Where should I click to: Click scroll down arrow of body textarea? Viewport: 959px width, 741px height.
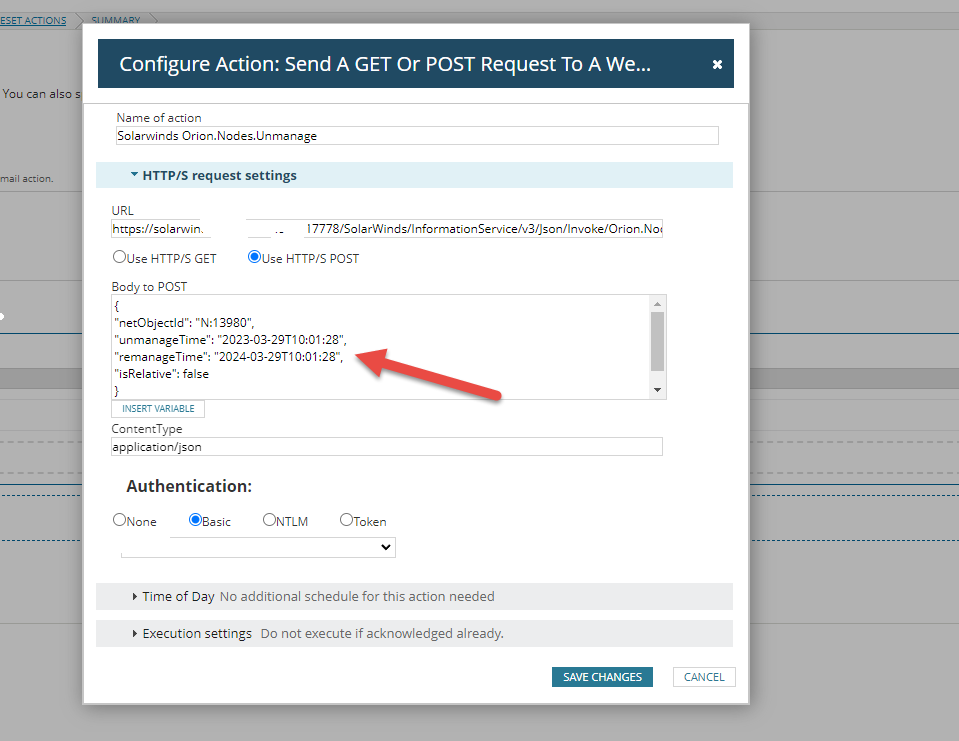[657, 390]
